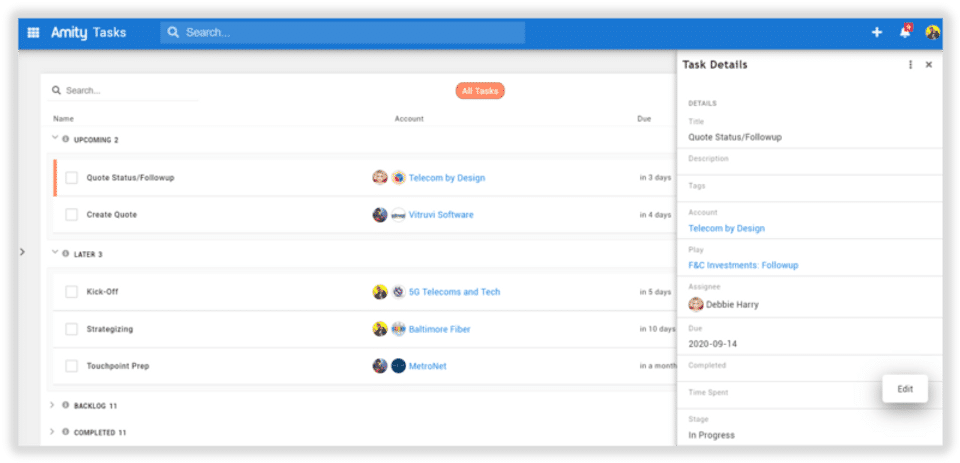This screenshot has width=960, height=463.
Task: Open Telecom by Design link in Task Details
Action: [x=727, y=228]
